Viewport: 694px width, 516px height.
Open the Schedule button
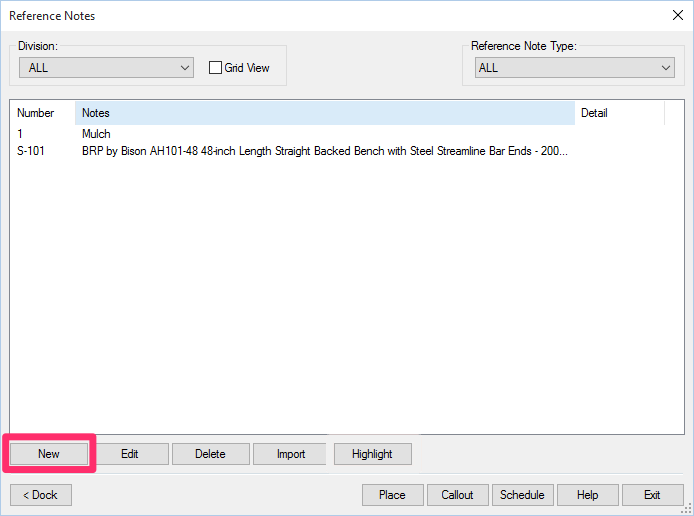pos(523,495)
